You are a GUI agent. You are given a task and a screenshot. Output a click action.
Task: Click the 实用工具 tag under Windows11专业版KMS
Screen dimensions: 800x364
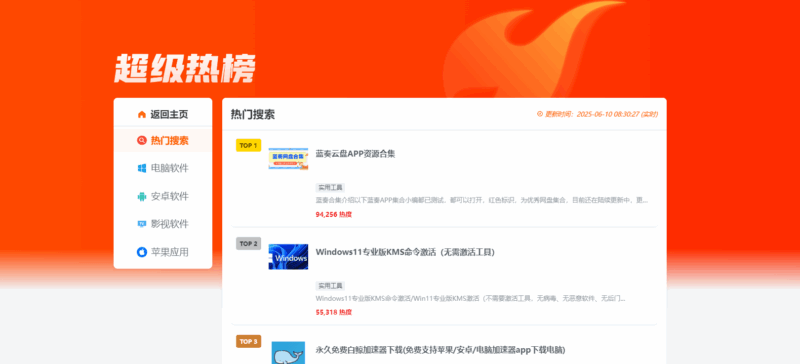click(330, 285)
